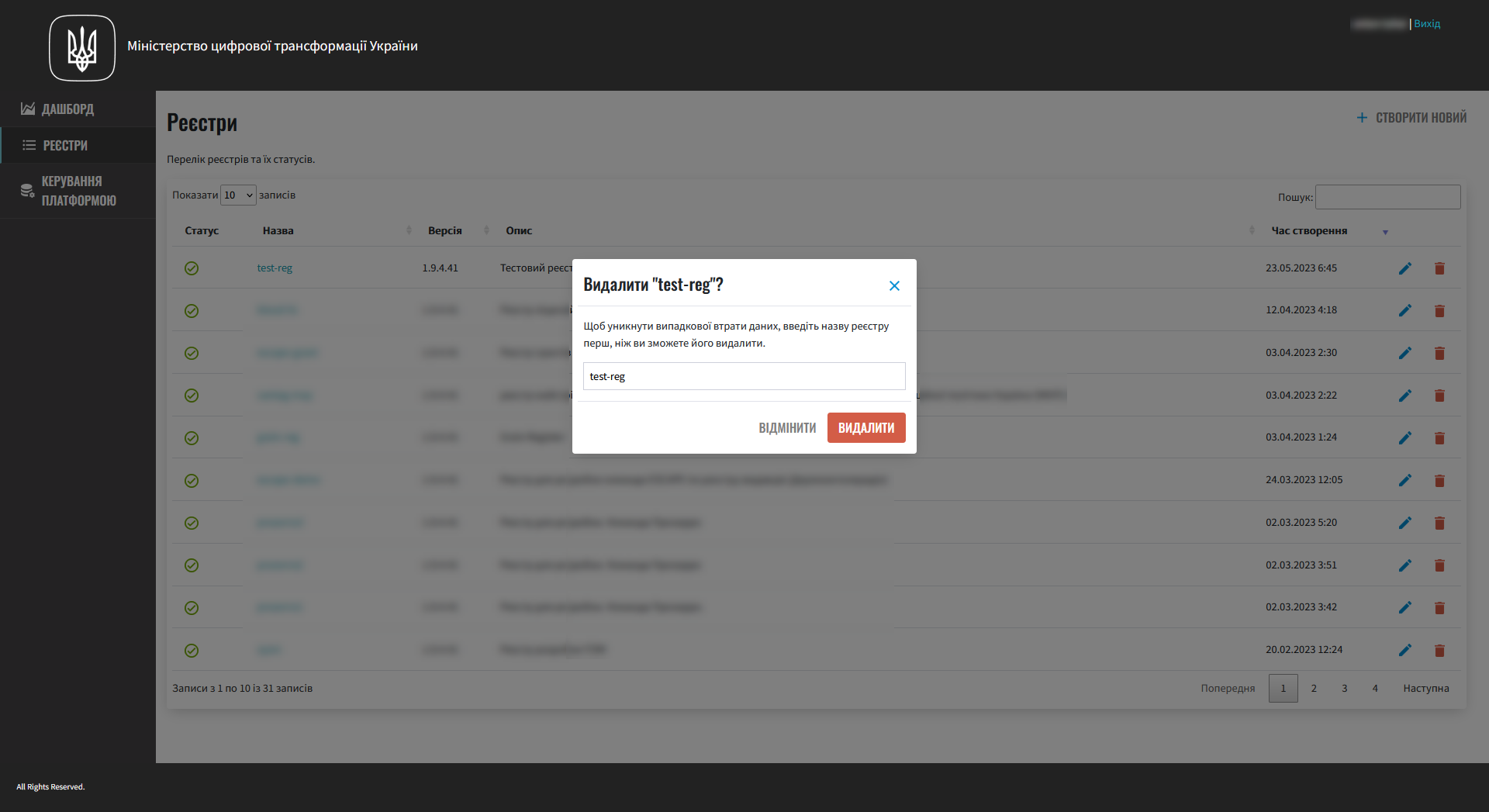Select current page 1 in pagination
The image size is (1489, 812).
1283,688
